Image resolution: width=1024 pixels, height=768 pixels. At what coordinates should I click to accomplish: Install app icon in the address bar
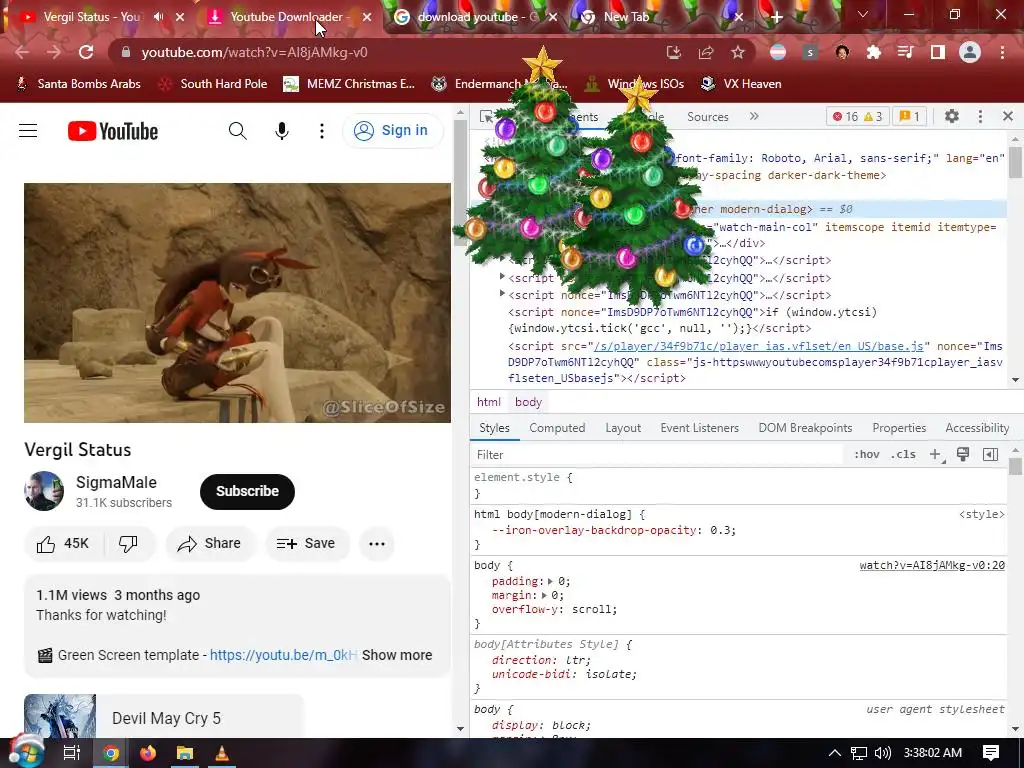[x=673, y=52]
